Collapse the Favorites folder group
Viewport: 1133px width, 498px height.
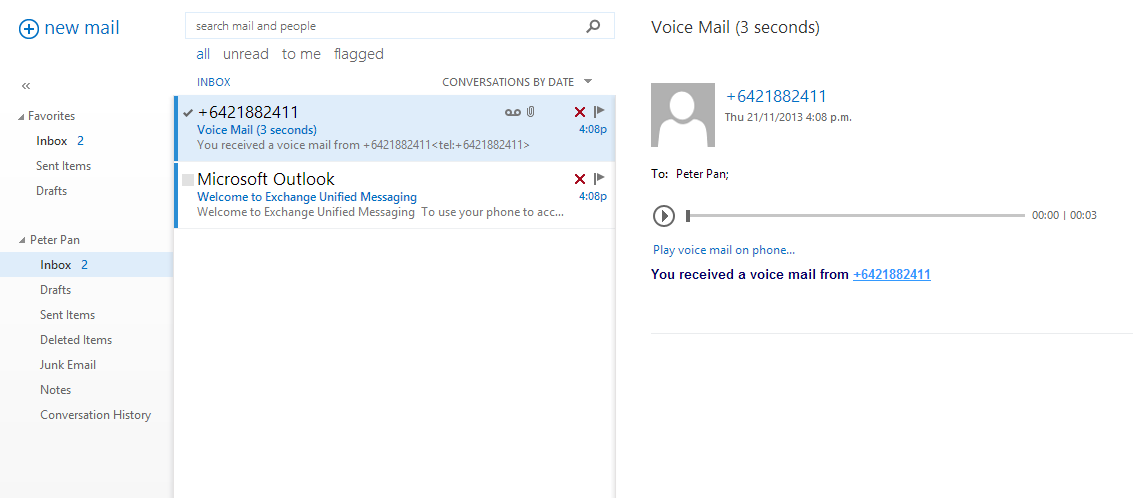(x=22, y=117)
